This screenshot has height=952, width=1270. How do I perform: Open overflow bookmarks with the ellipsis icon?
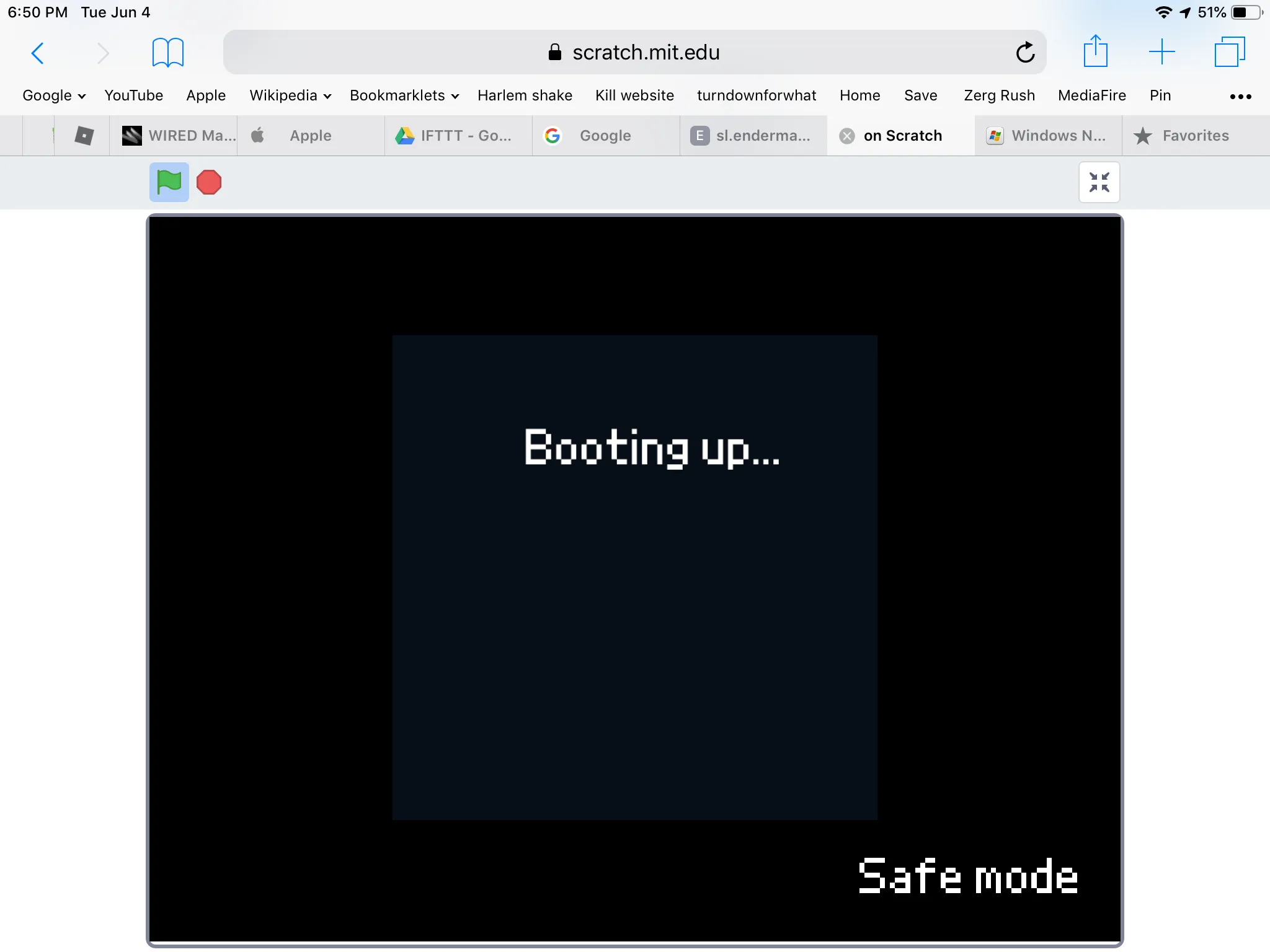[1240, 95]
